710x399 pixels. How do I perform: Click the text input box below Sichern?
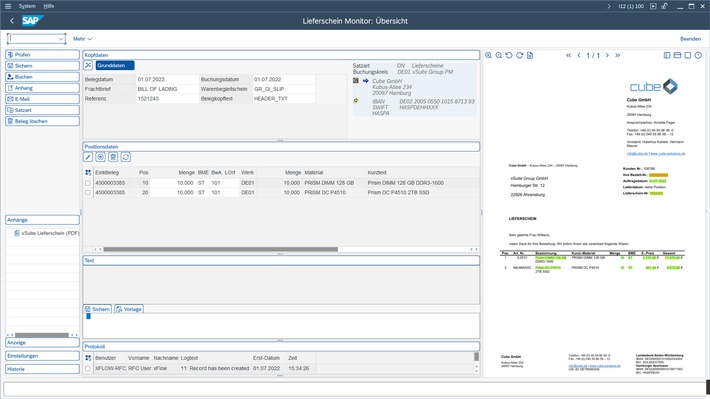281,326
